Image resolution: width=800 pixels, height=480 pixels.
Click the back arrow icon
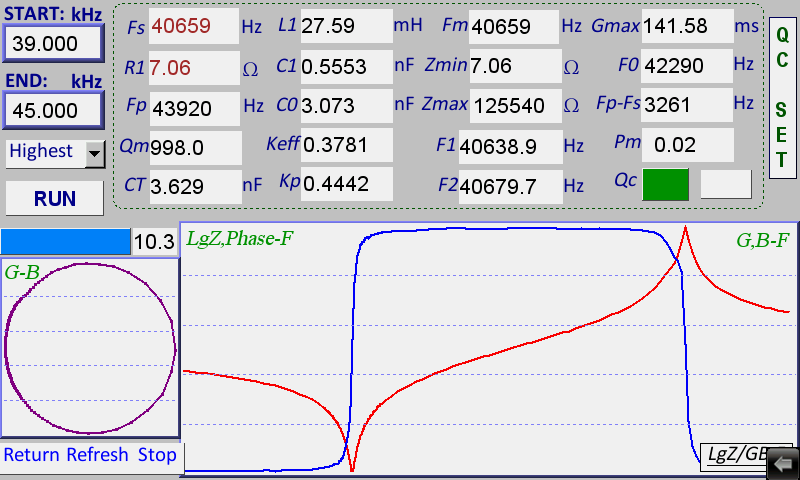point(784,464)
